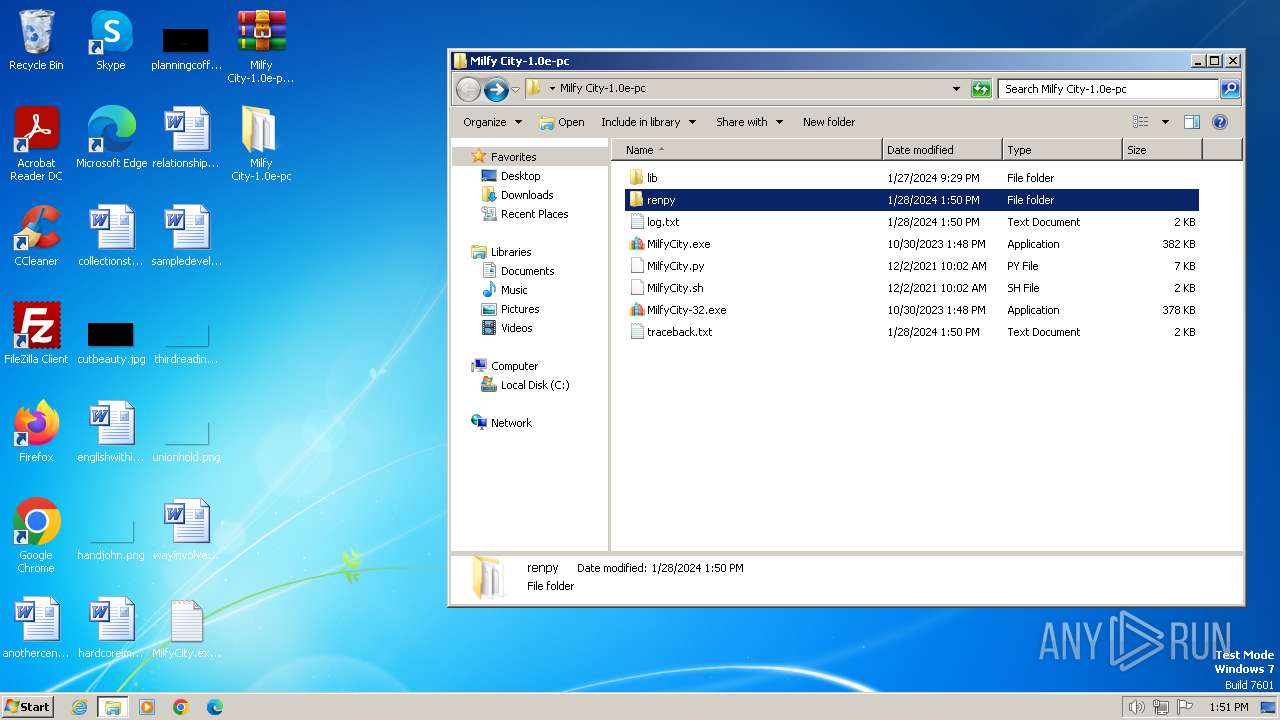The width and height of the screenshot is (1280, 720).
Task: Click the Search Milfy City-1.0e-pc field
Action: click(x=1108, y=89)
